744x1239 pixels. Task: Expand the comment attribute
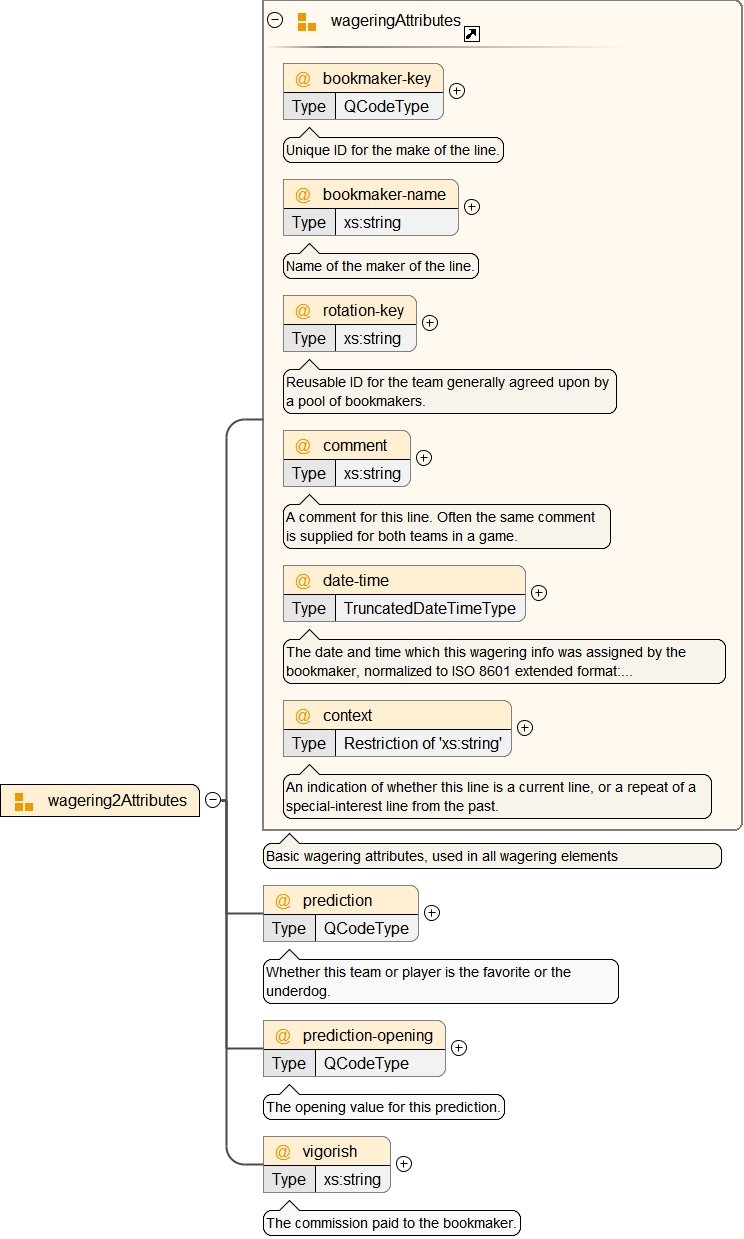tap(424, 458)
